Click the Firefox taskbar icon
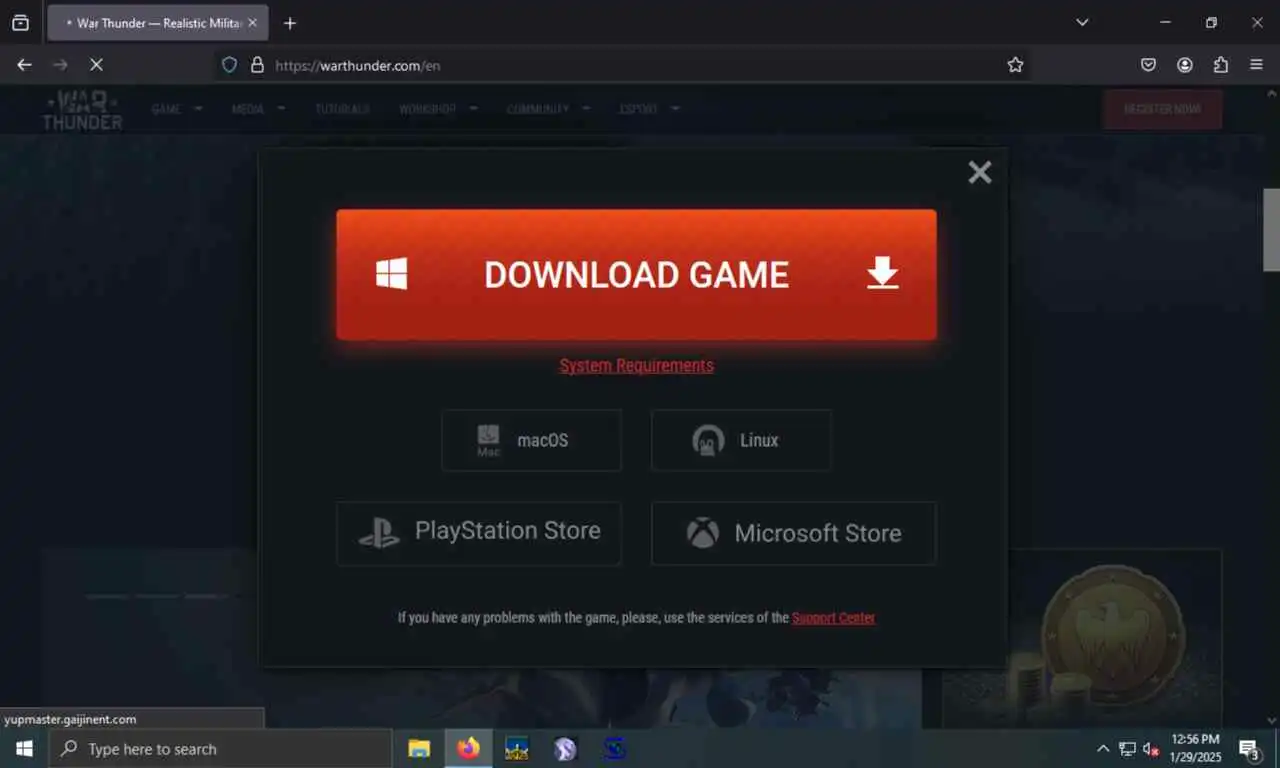The height and width of the screenshot is (768, 1280). pyautogui.click(x=468, y=748)
